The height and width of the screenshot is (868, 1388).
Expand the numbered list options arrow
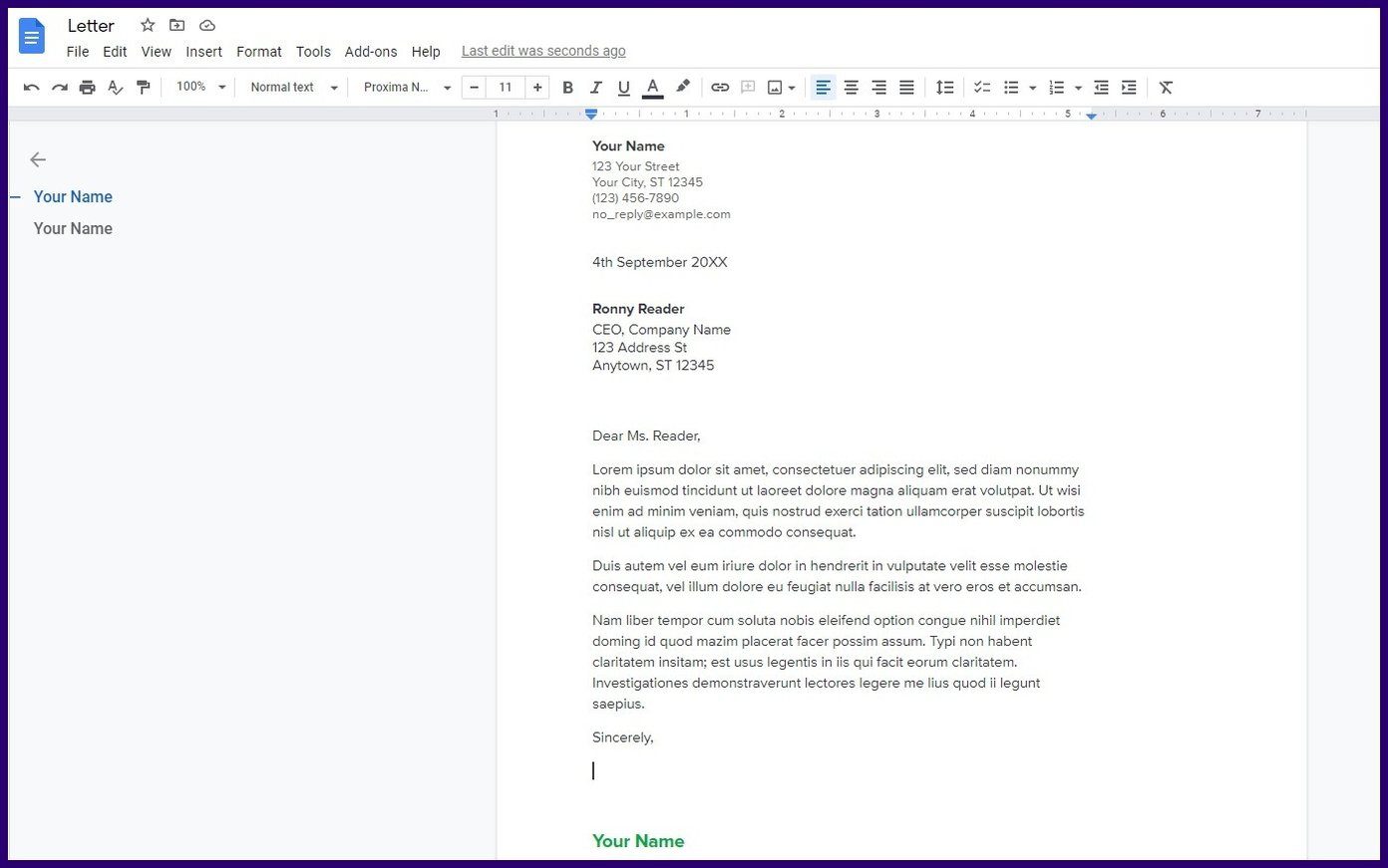click(1078, 88)
